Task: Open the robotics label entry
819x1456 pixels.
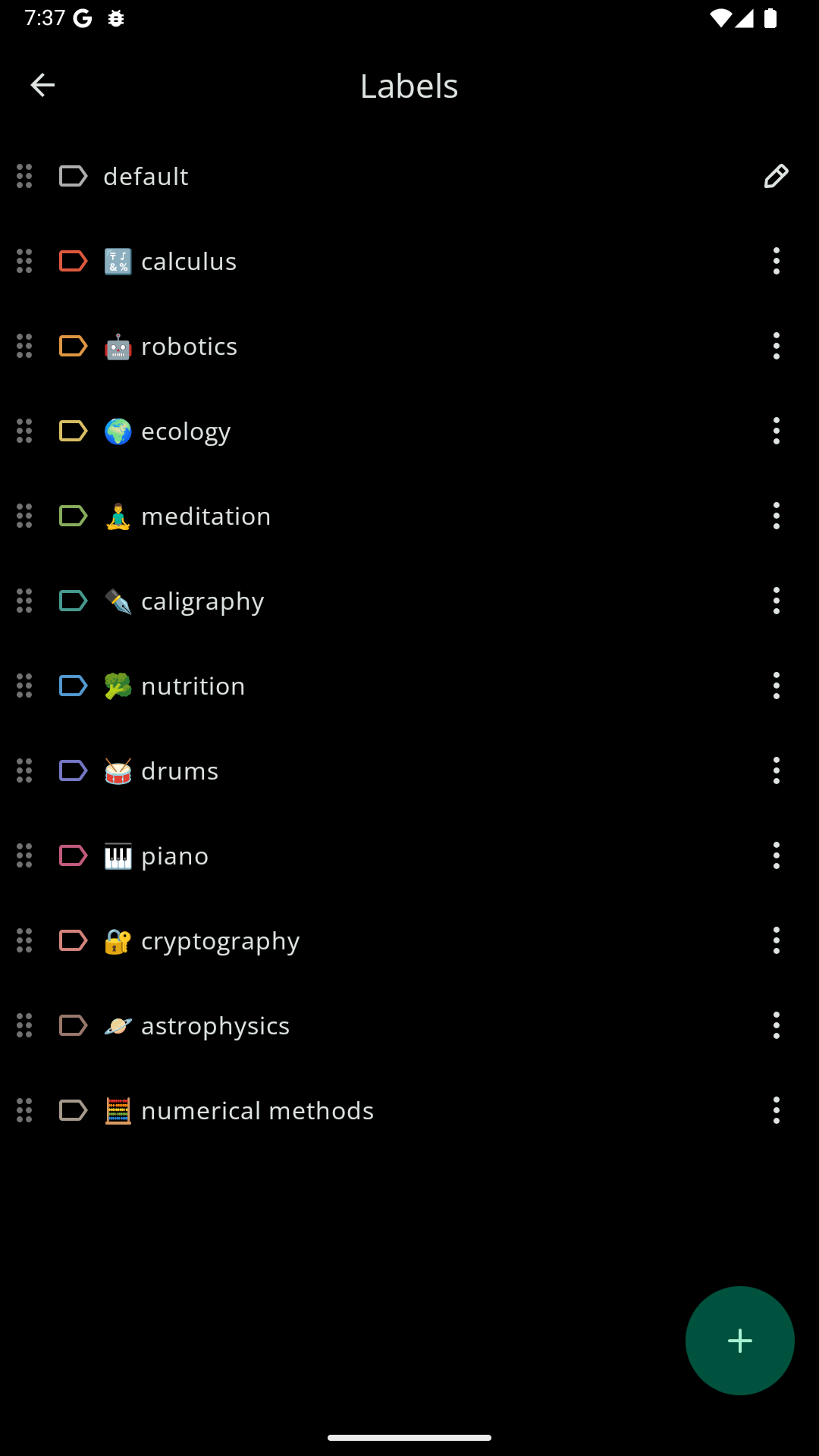Action: (x=409, y=346)
